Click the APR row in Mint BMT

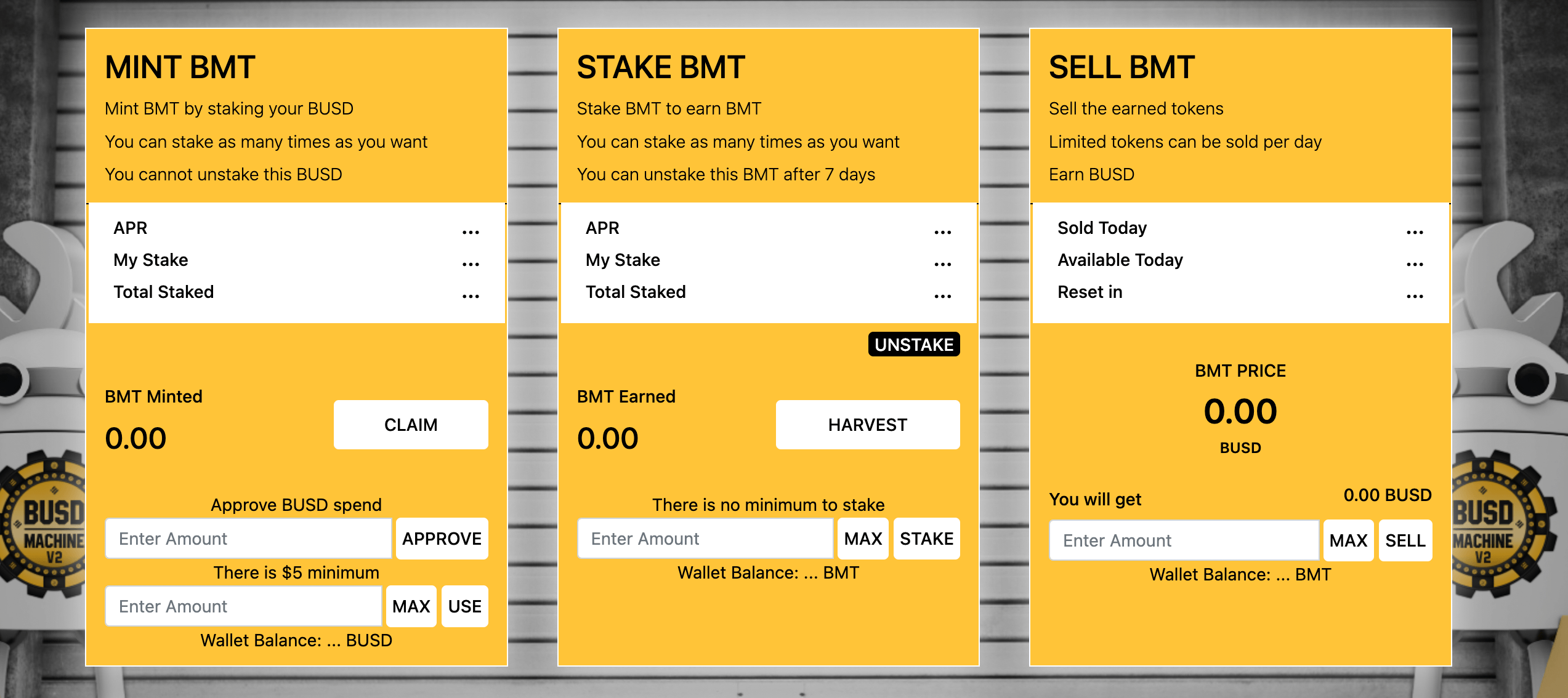click(x=297, y=228)
